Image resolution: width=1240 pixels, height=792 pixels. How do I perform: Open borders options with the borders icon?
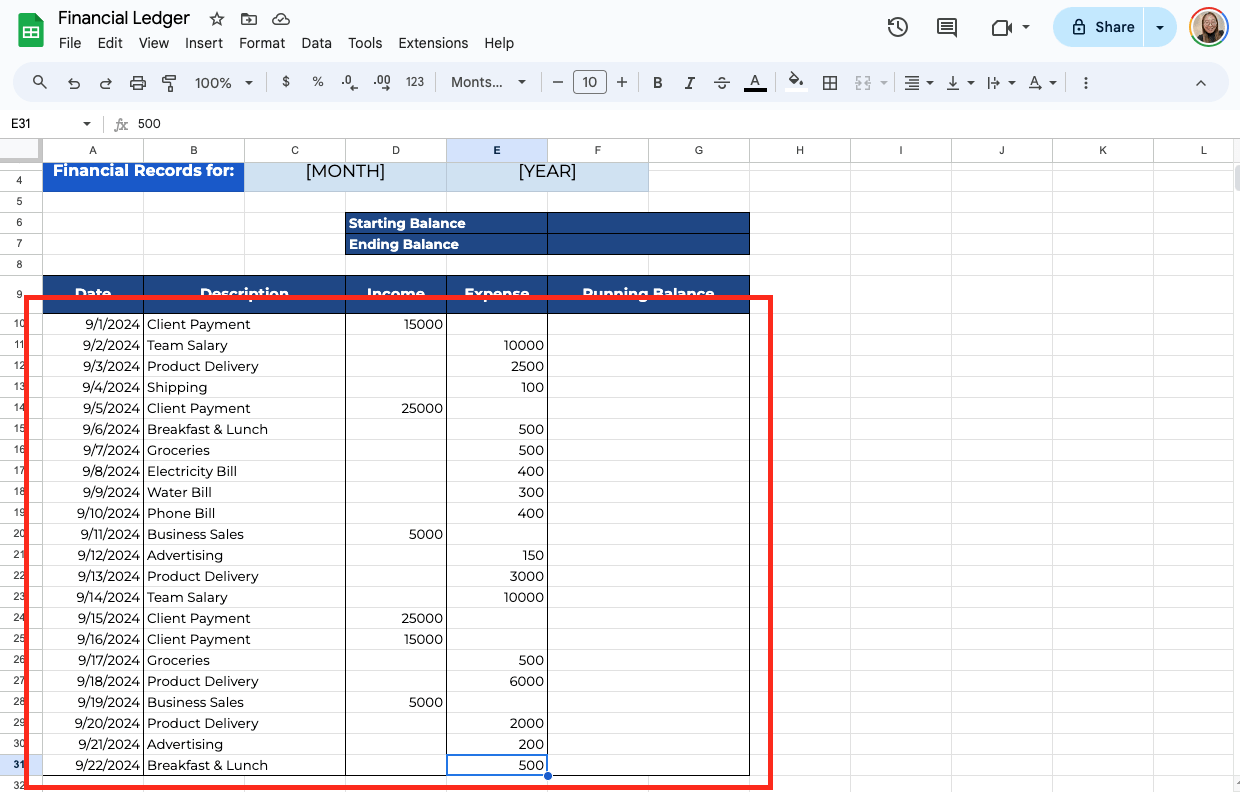pos(830,82)
